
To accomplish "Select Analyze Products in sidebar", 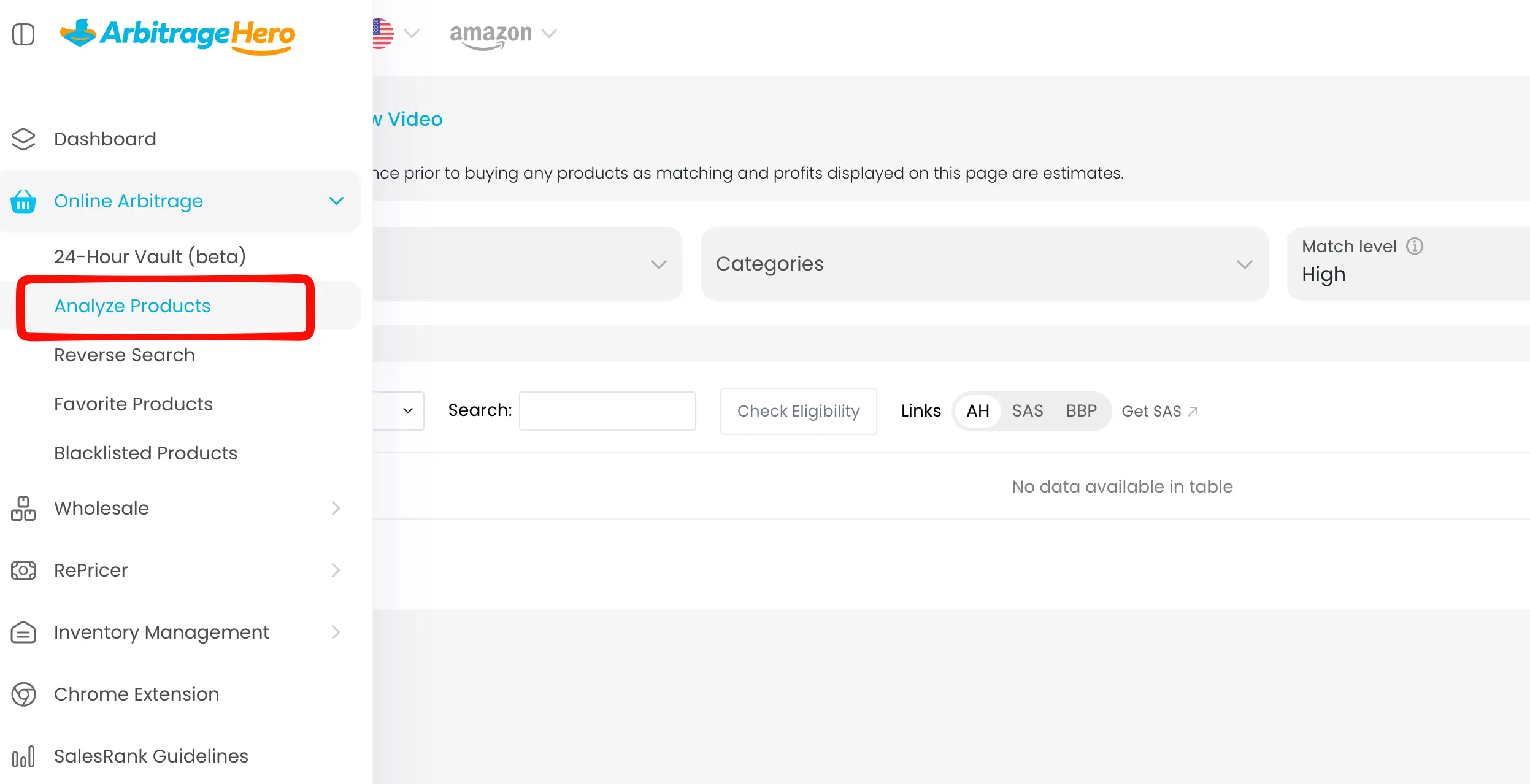I will click(133, 306).
